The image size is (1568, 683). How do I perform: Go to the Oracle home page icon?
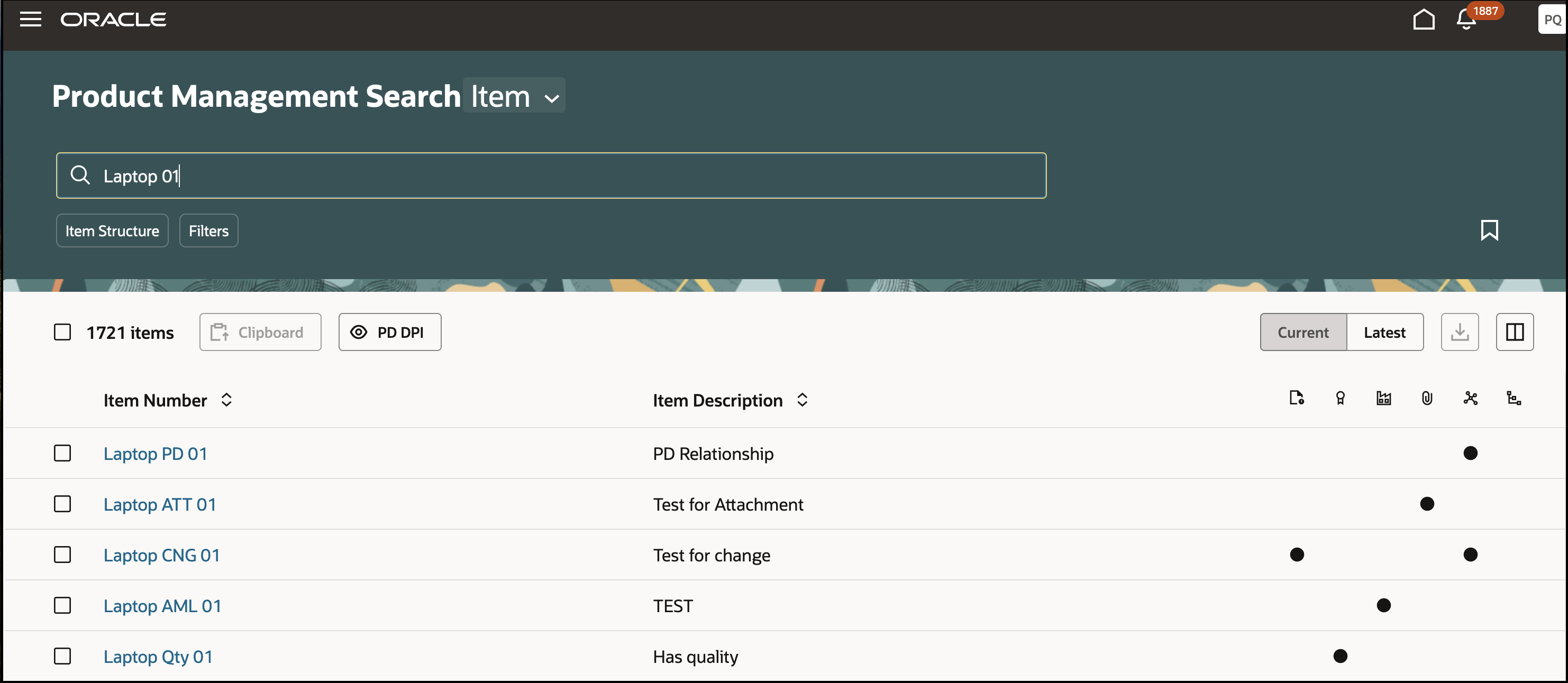click(1423, 20)
